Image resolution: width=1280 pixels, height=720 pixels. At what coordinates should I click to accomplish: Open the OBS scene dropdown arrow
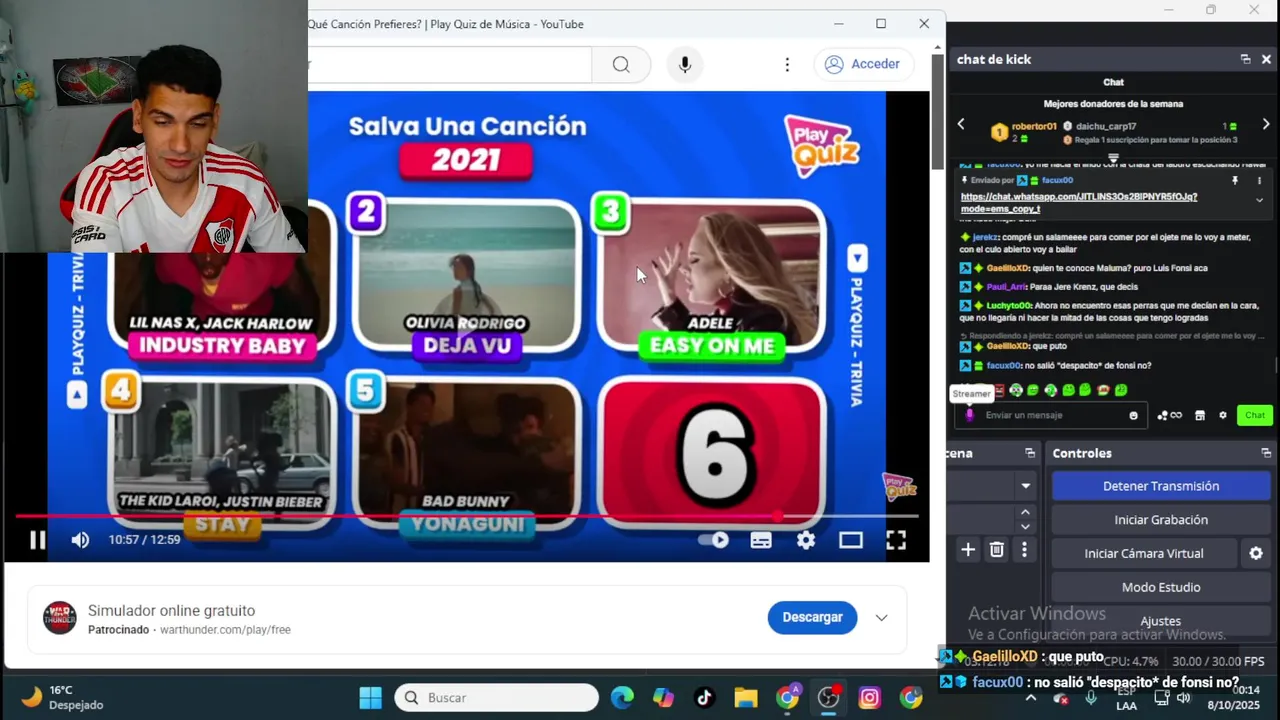1025,486
